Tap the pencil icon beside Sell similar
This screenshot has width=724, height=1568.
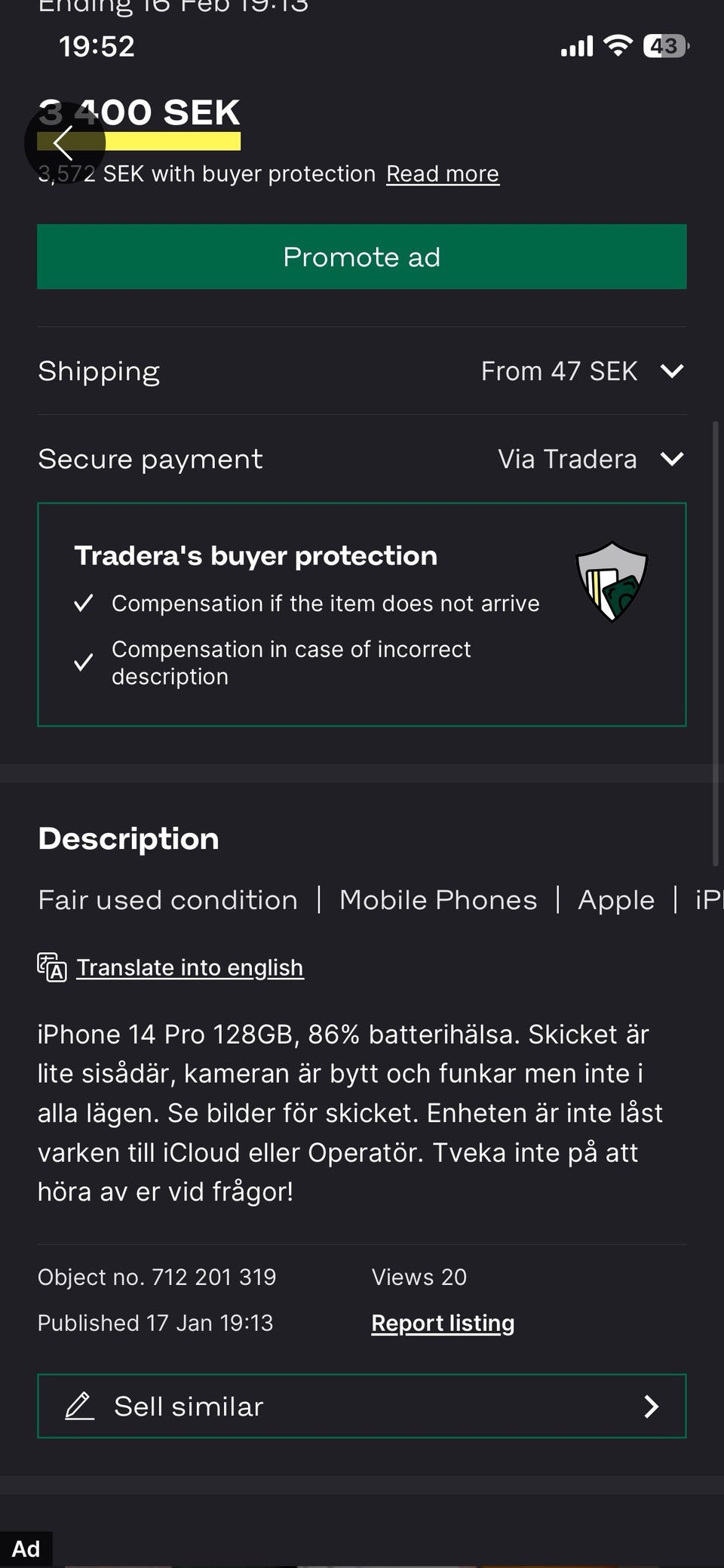click(x=79, y=1407)
